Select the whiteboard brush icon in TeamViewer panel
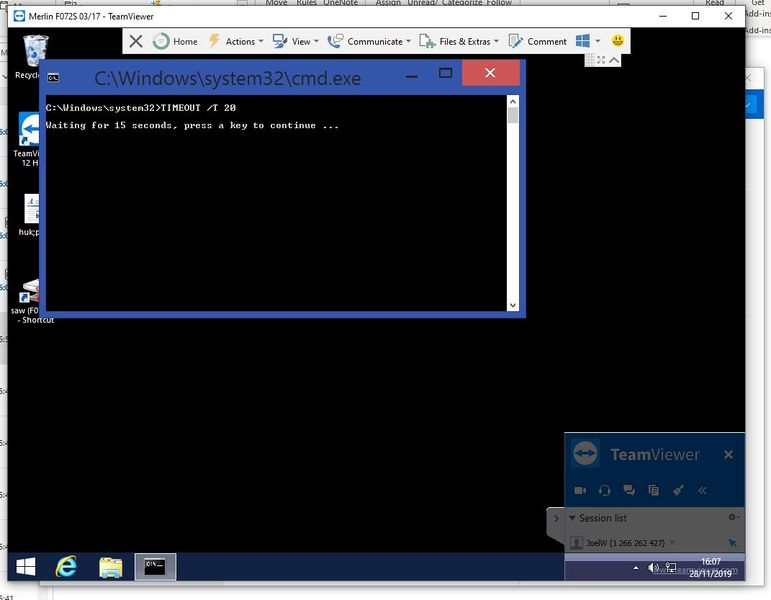This screenshot has width=771, height=600. point(678,490)
